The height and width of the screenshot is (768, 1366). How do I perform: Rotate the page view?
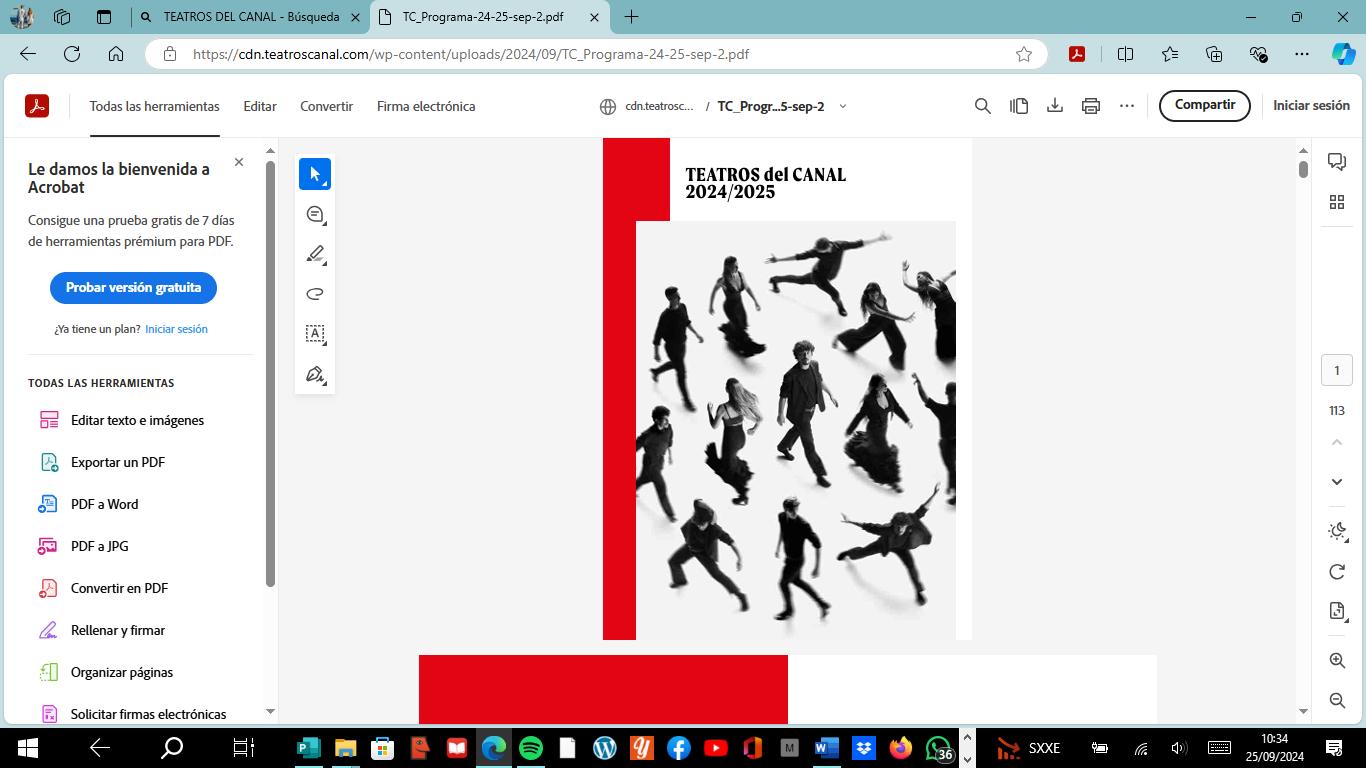click(x=1337, y=571)
